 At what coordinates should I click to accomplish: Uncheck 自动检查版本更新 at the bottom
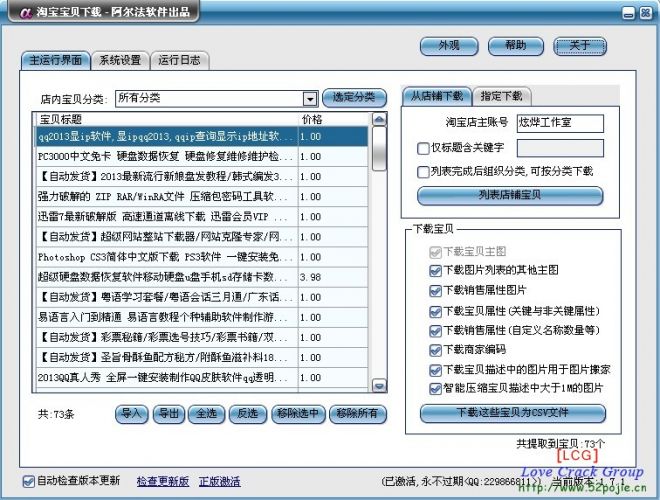point(29,481)
